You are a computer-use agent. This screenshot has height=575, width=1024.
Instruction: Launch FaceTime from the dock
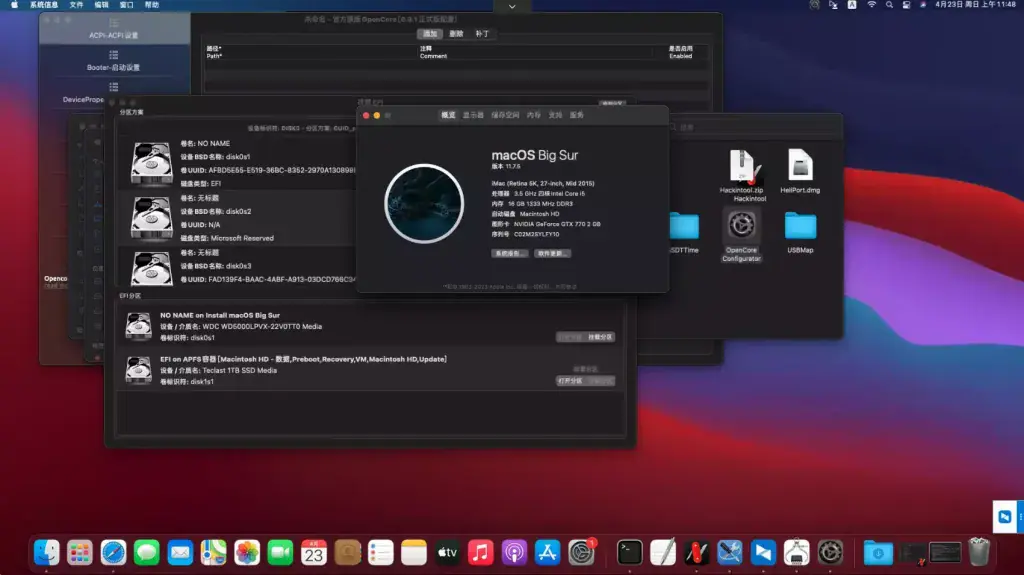coord(280,553)
